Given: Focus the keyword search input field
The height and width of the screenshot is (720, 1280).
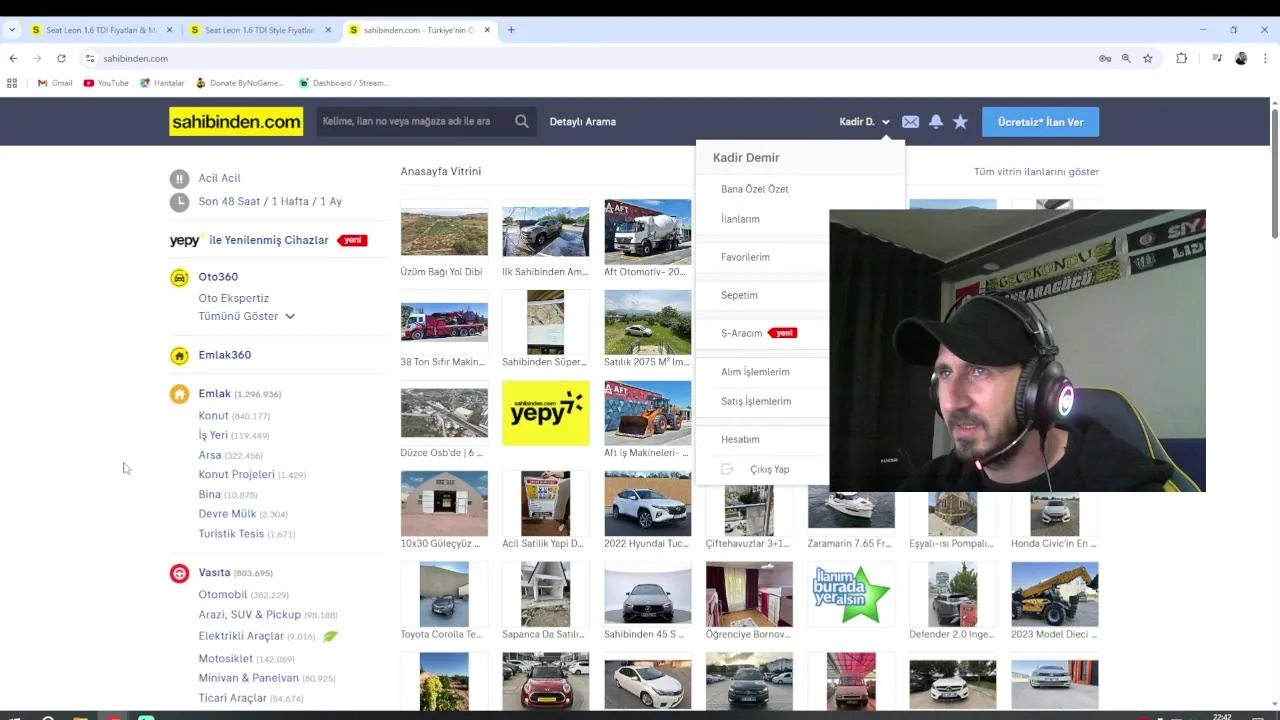Looking at the screenshot, I should tap(413, 122).
